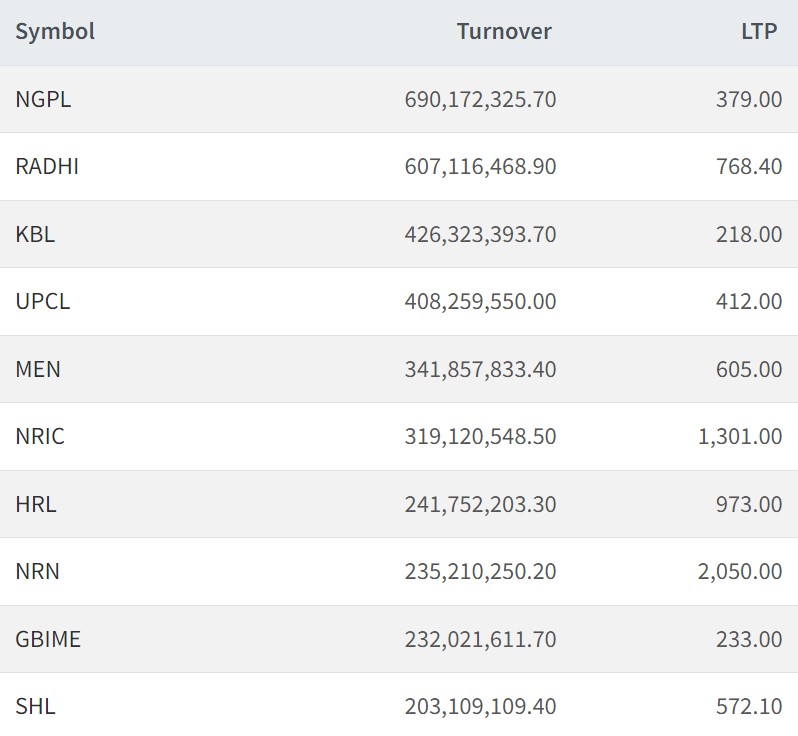
Task: Click the Symbol column header
Action: pos(55,31)
